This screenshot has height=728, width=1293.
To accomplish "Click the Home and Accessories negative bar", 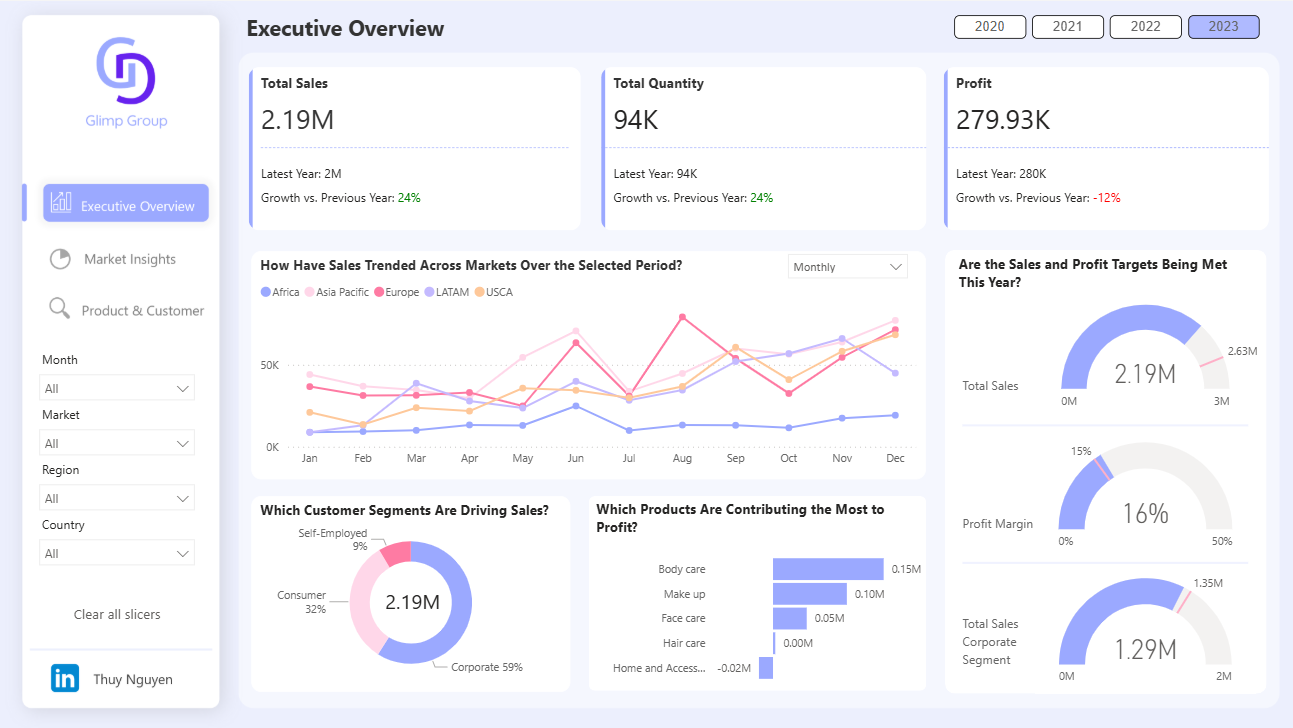I will pyautogui.click(x=766, y=668).
